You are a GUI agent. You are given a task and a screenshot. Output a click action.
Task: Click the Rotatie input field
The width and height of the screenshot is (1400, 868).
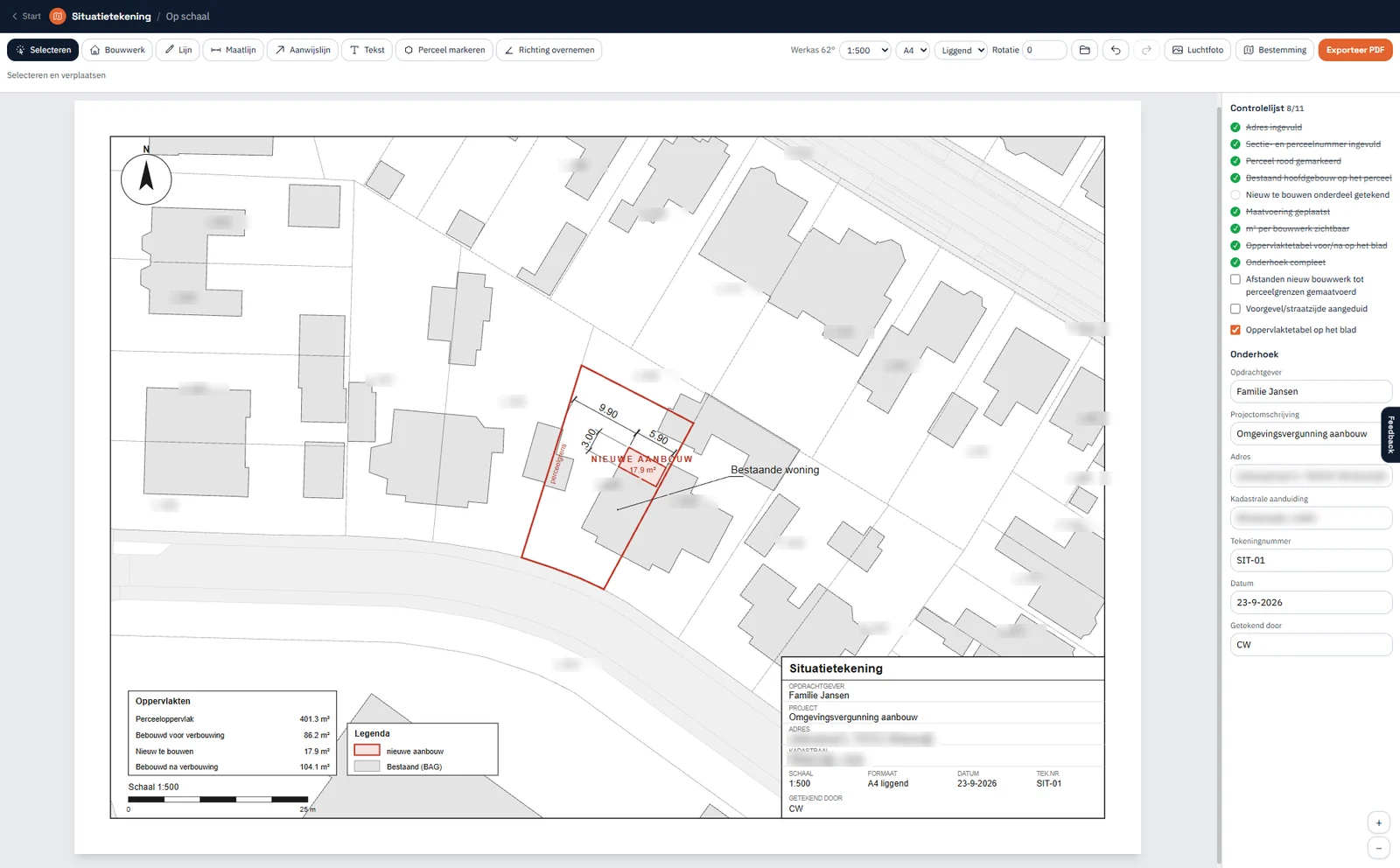(1045, 50)
